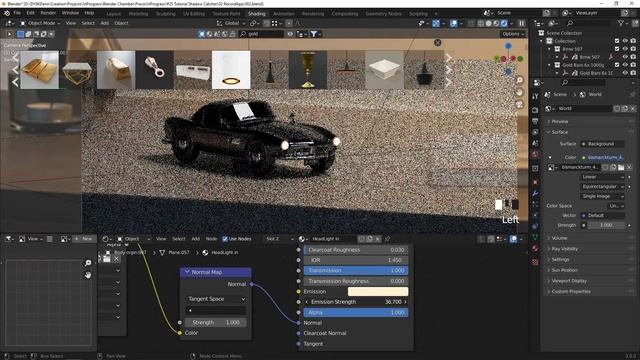Click the blue Z axis gizmo ball

508,46
